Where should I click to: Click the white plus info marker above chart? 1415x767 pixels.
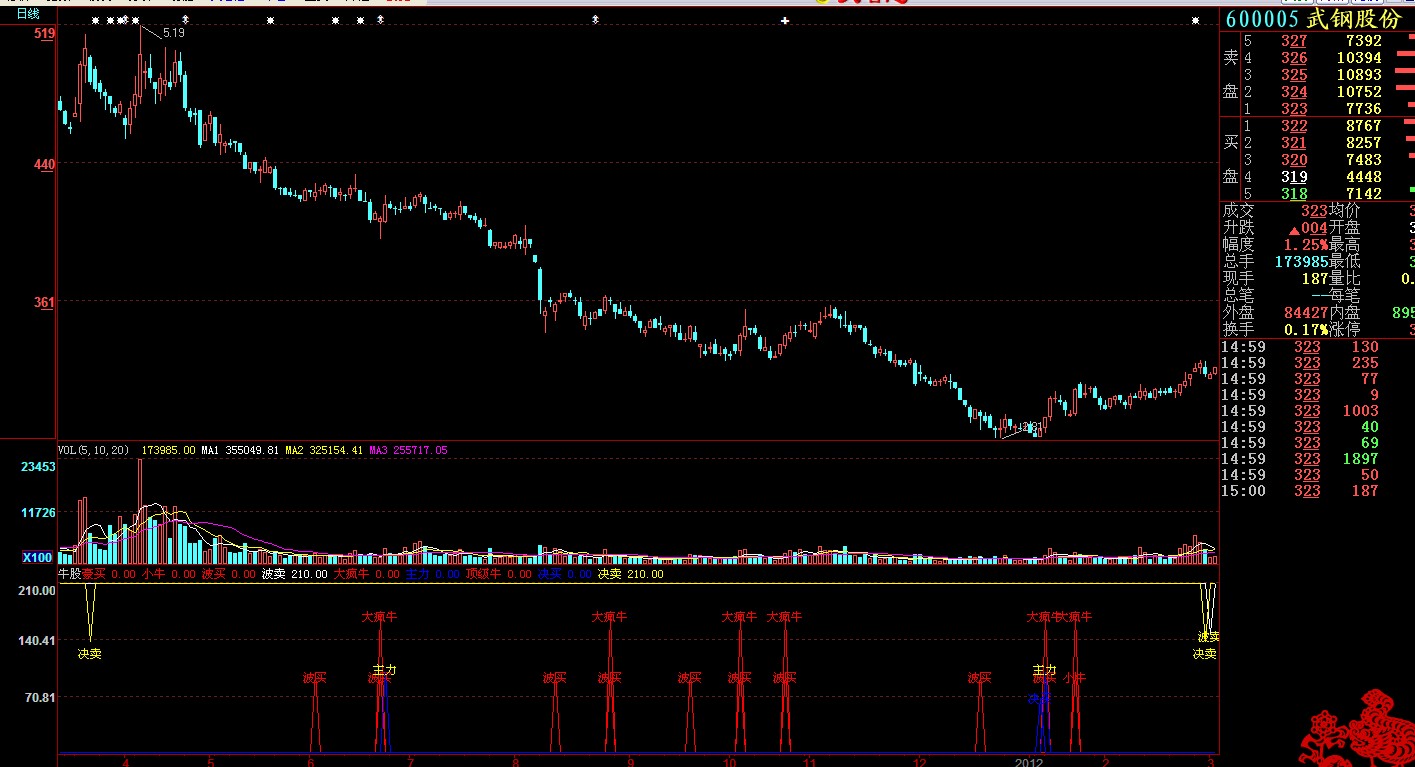(785, 20)
